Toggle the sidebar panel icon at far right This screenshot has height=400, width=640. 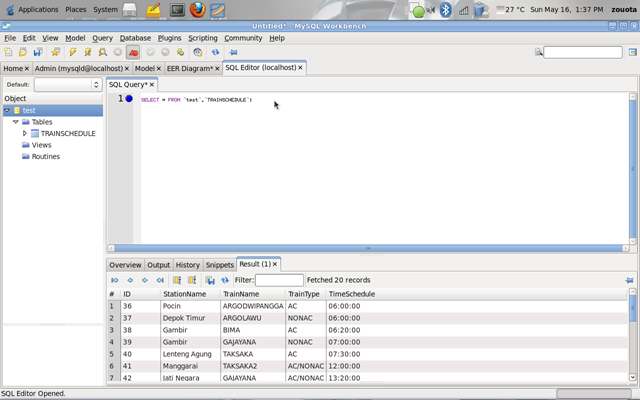[633, 52]
